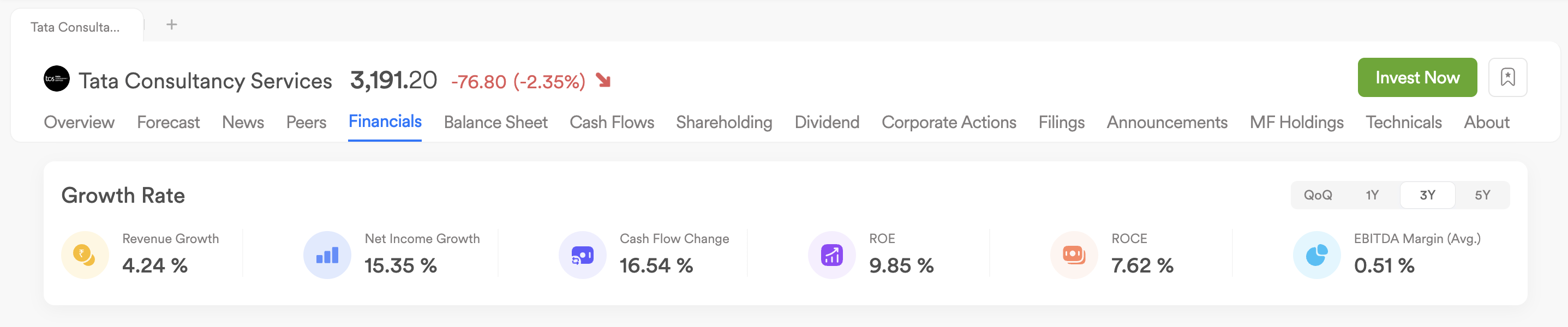This screenshot has height=327, width=1568.
Task: Open a new tab with plus icon
Action: [172, 25]
